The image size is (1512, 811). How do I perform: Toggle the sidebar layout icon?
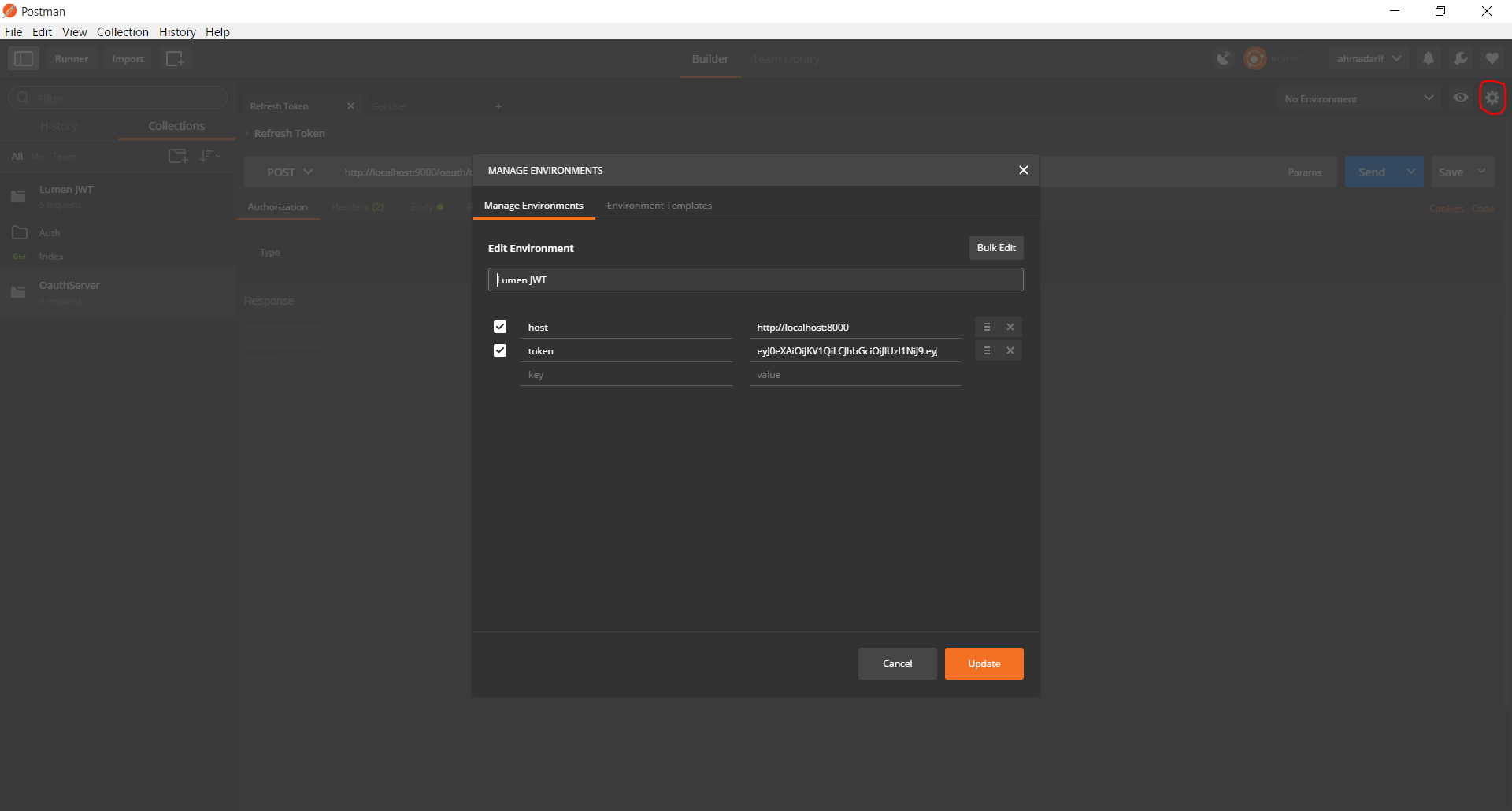[x=24, y=59]
